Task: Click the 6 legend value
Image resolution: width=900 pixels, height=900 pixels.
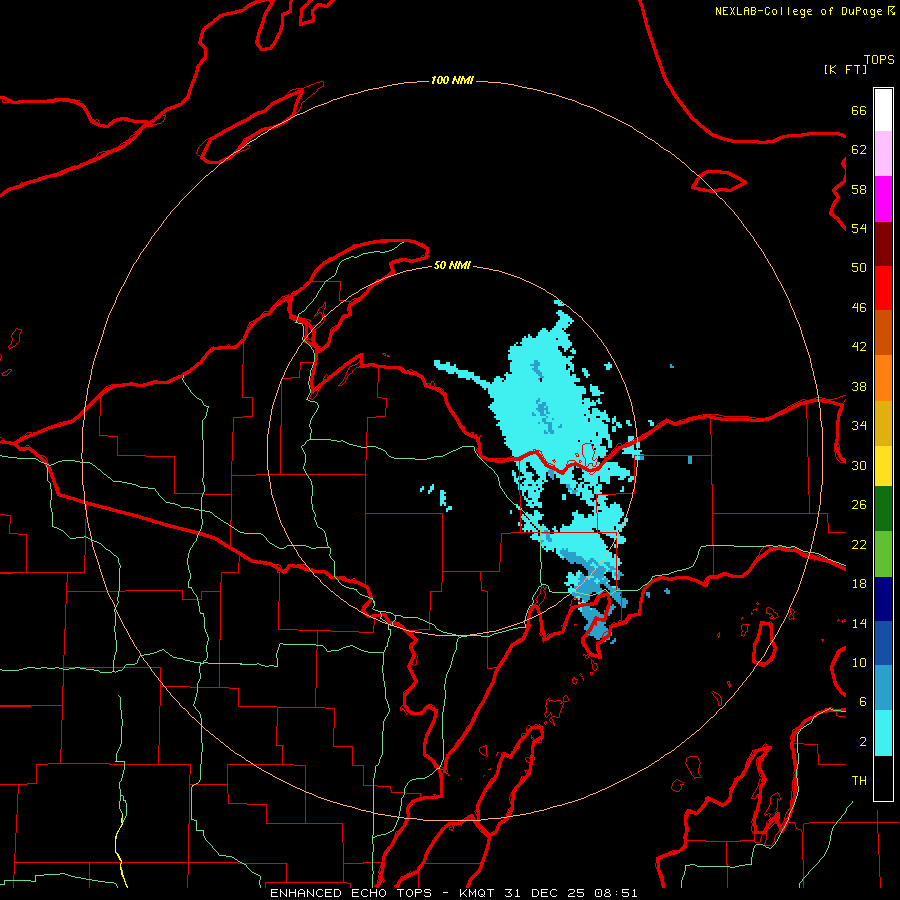Action: coord(863,702)
